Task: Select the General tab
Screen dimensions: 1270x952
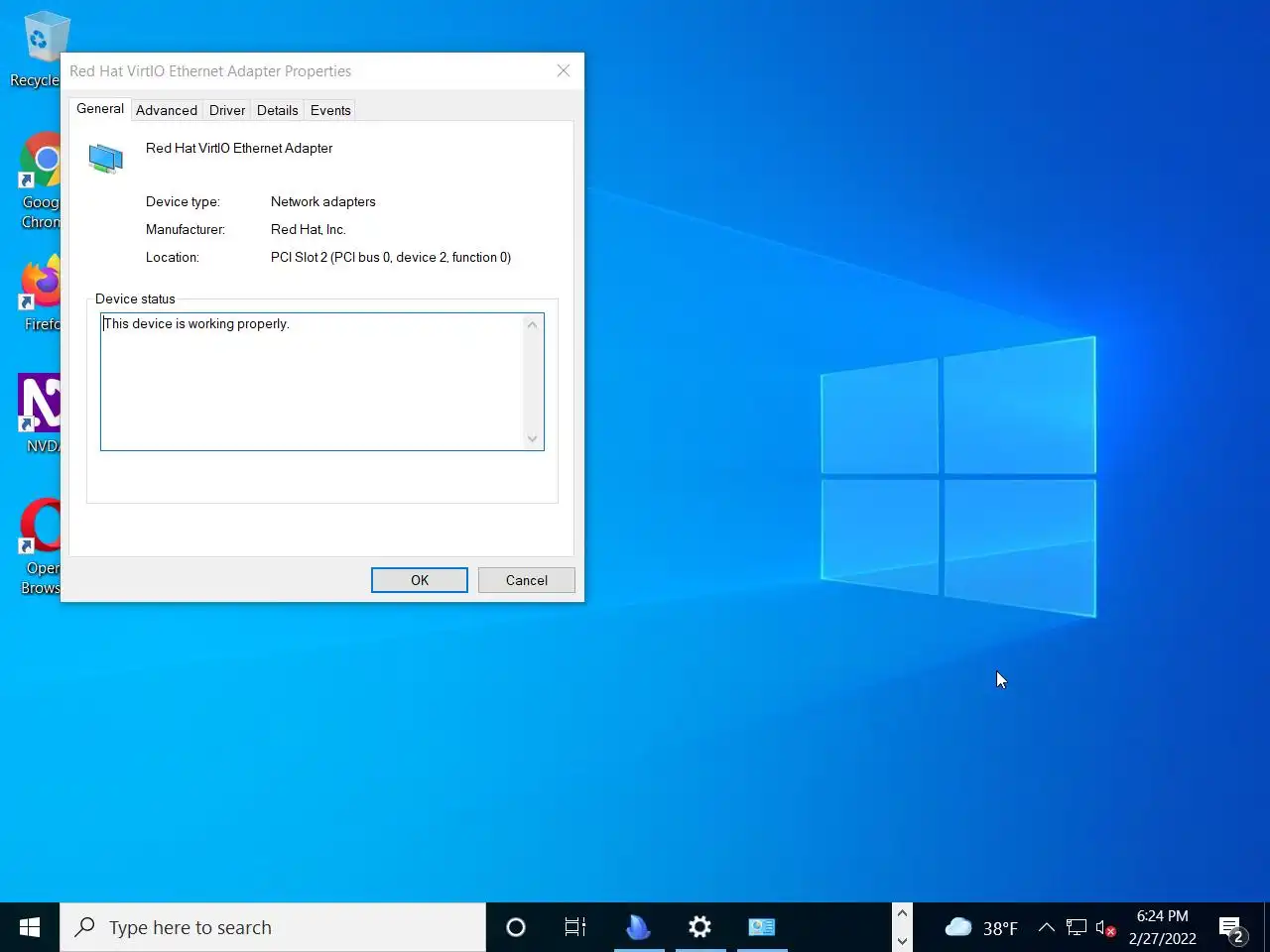Action: pos(100,109)
